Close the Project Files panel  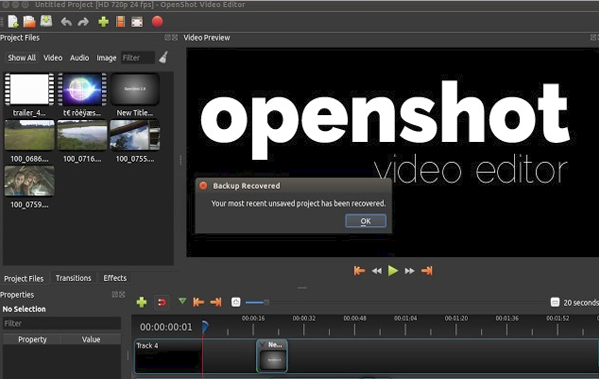[175, 37]
